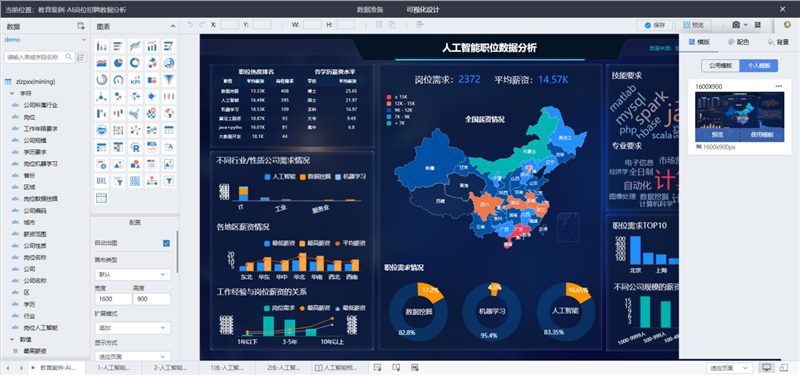The height and width of the screenshot is (375, 800).
Task: Switch to 个人模板 template toggle
Action: 759,65
